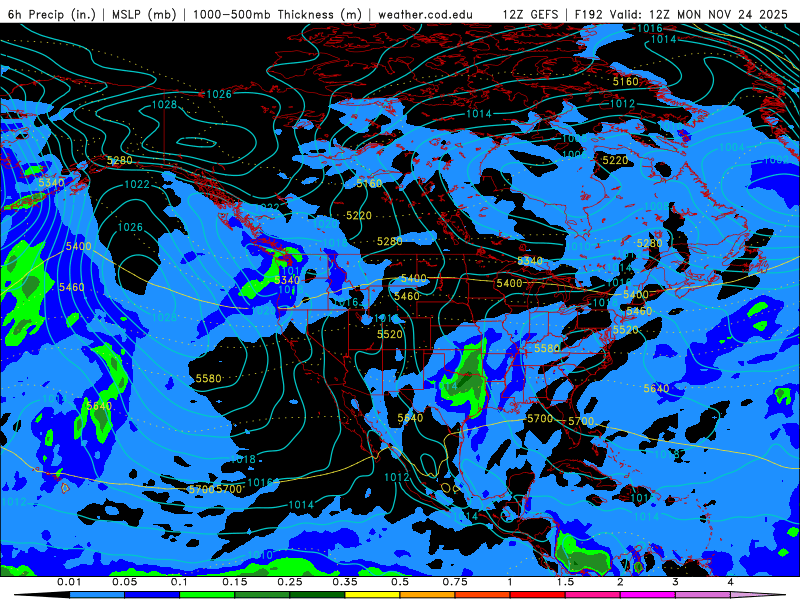Click the 5580 thickness label over the eastern US
Viewport: 800px width, 600px height.
[x=547, y=348]
